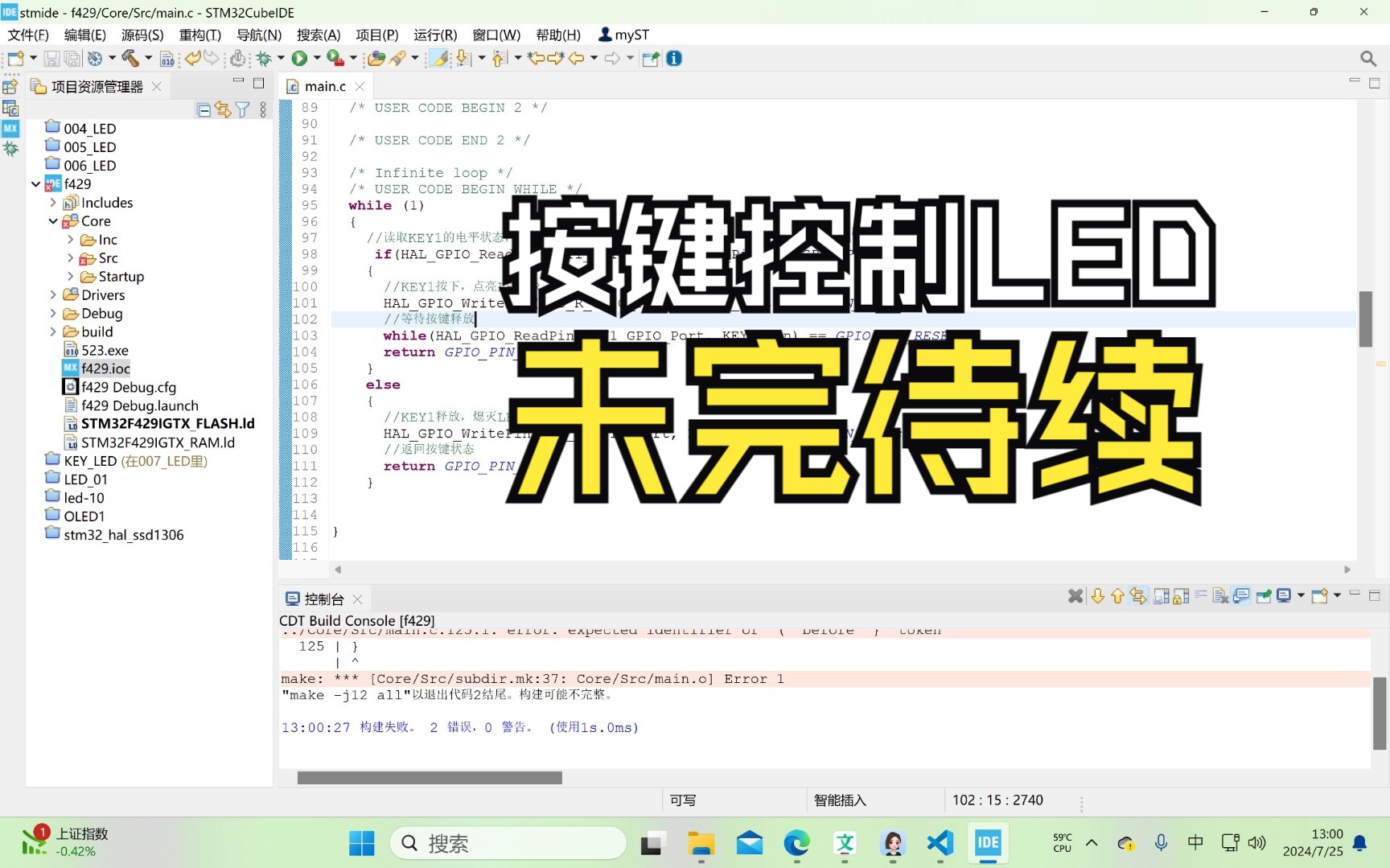Select the STM32F429IGTX_FLASH.ld file

[168, 423]
